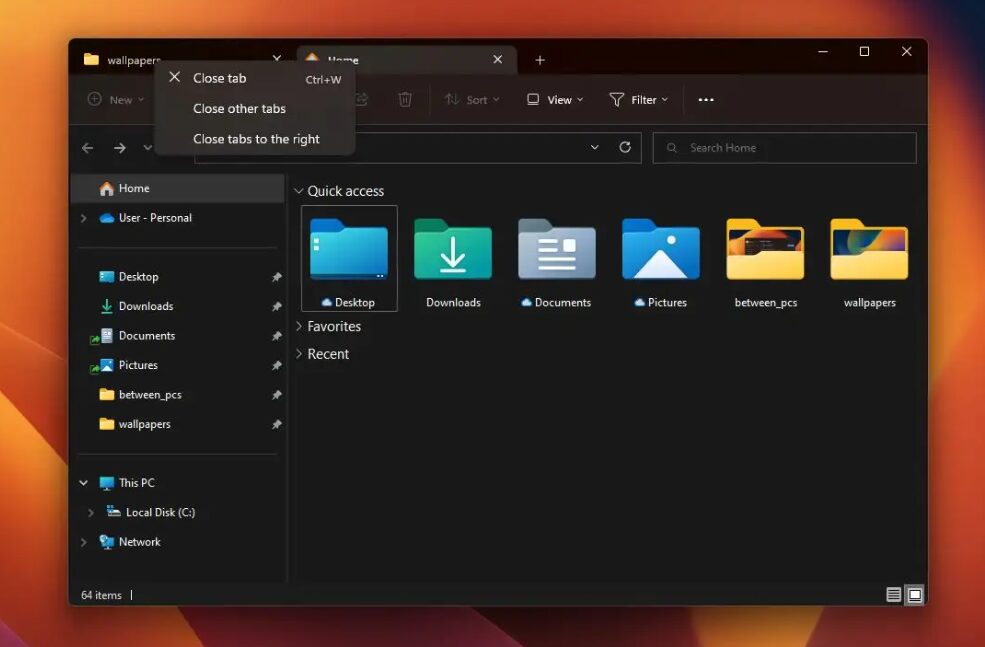The width and height of the screenshot is (985, 647).
Task: Switch to details view in status bar
Action: 893,595
